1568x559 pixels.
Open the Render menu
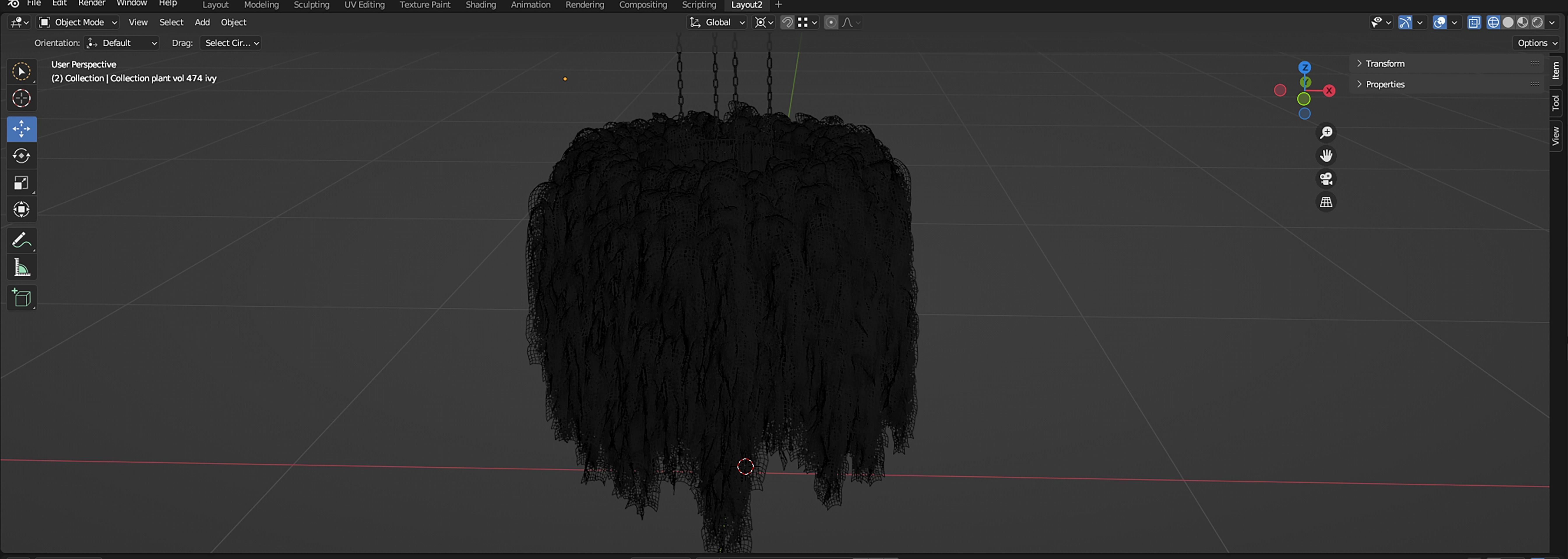click(92, 4)
